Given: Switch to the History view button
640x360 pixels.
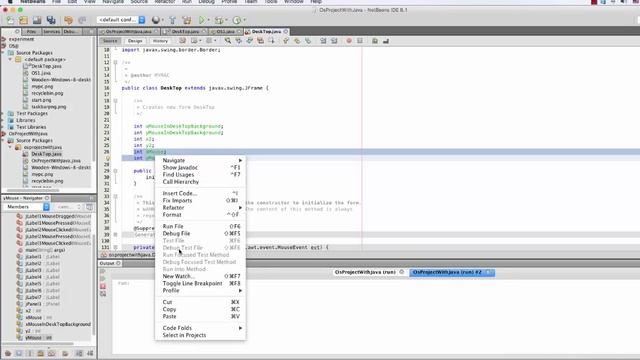Looking at the screenshot, I should point(160,41).
